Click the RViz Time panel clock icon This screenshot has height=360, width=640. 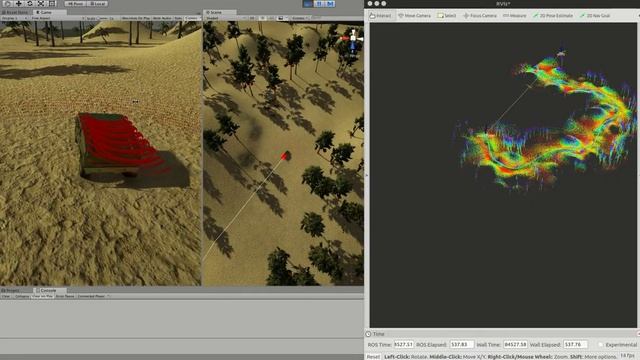coord(368,334)
